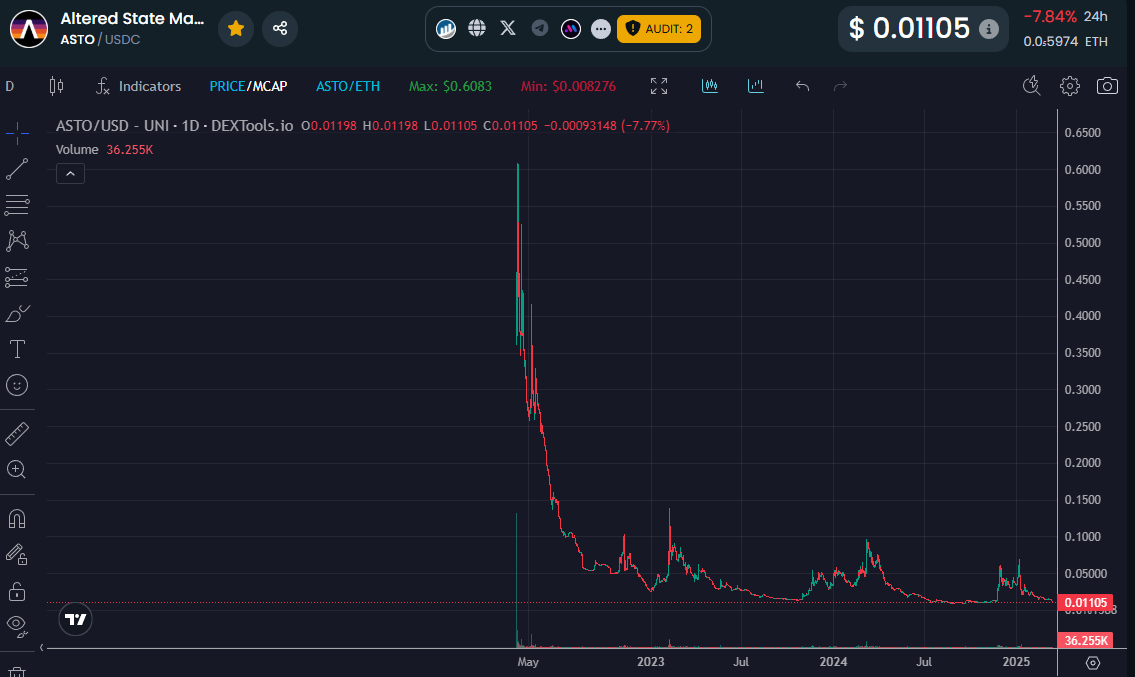Select the brush drawing tool
The width and height of the screenshot is (1135, 677).
click(x=17, y=314)
